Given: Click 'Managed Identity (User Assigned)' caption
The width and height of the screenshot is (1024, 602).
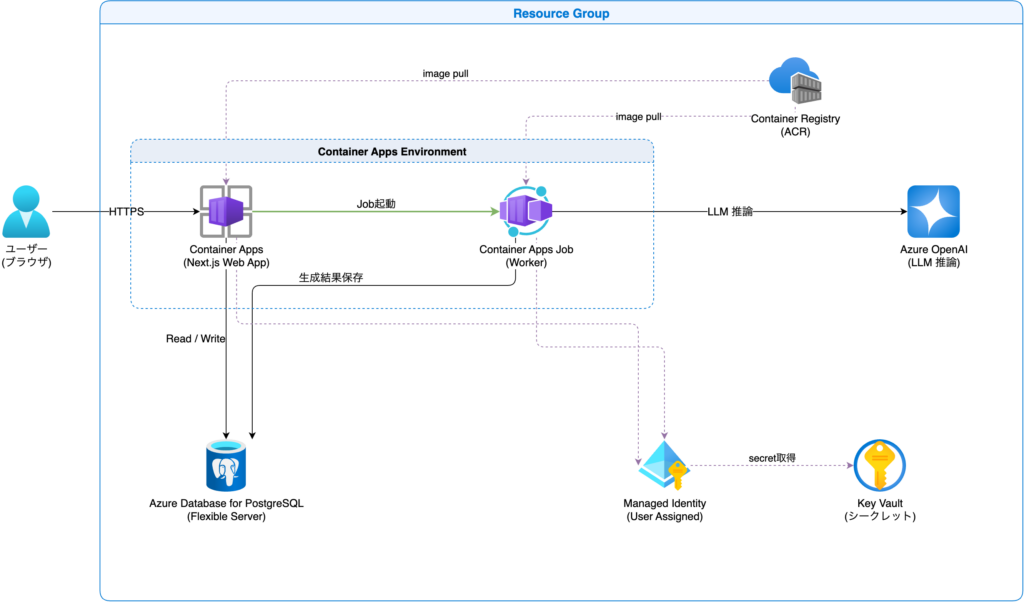Looking at the screenshot, I should point(664,510).
